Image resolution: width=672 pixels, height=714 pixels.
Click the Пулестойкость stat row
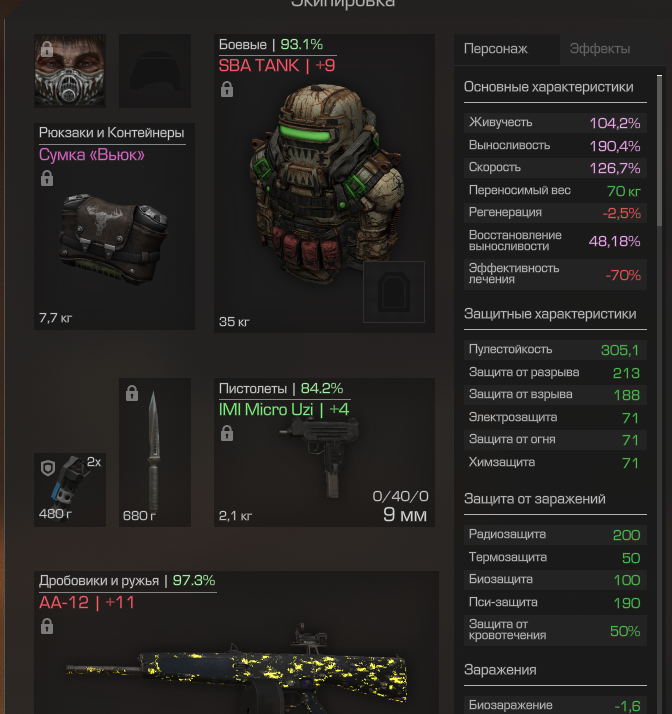555,350
